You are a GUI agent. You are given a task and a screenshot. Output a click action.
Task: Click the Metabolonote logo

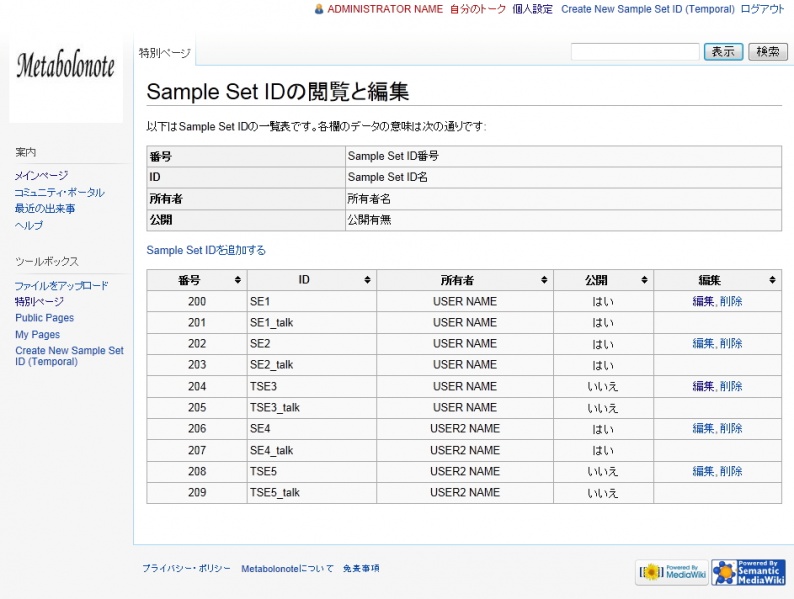click(x=66, y=67)
